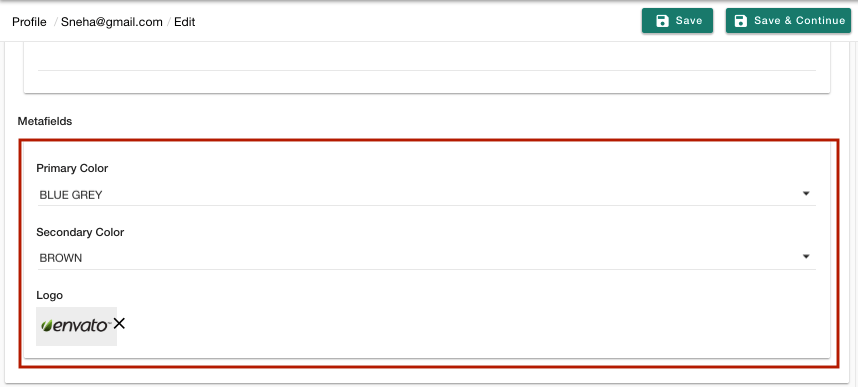The image size is (858, 387).
Task: Go to Profile breadcrumb
Action: pyautogui.click(x=29, y=22)
